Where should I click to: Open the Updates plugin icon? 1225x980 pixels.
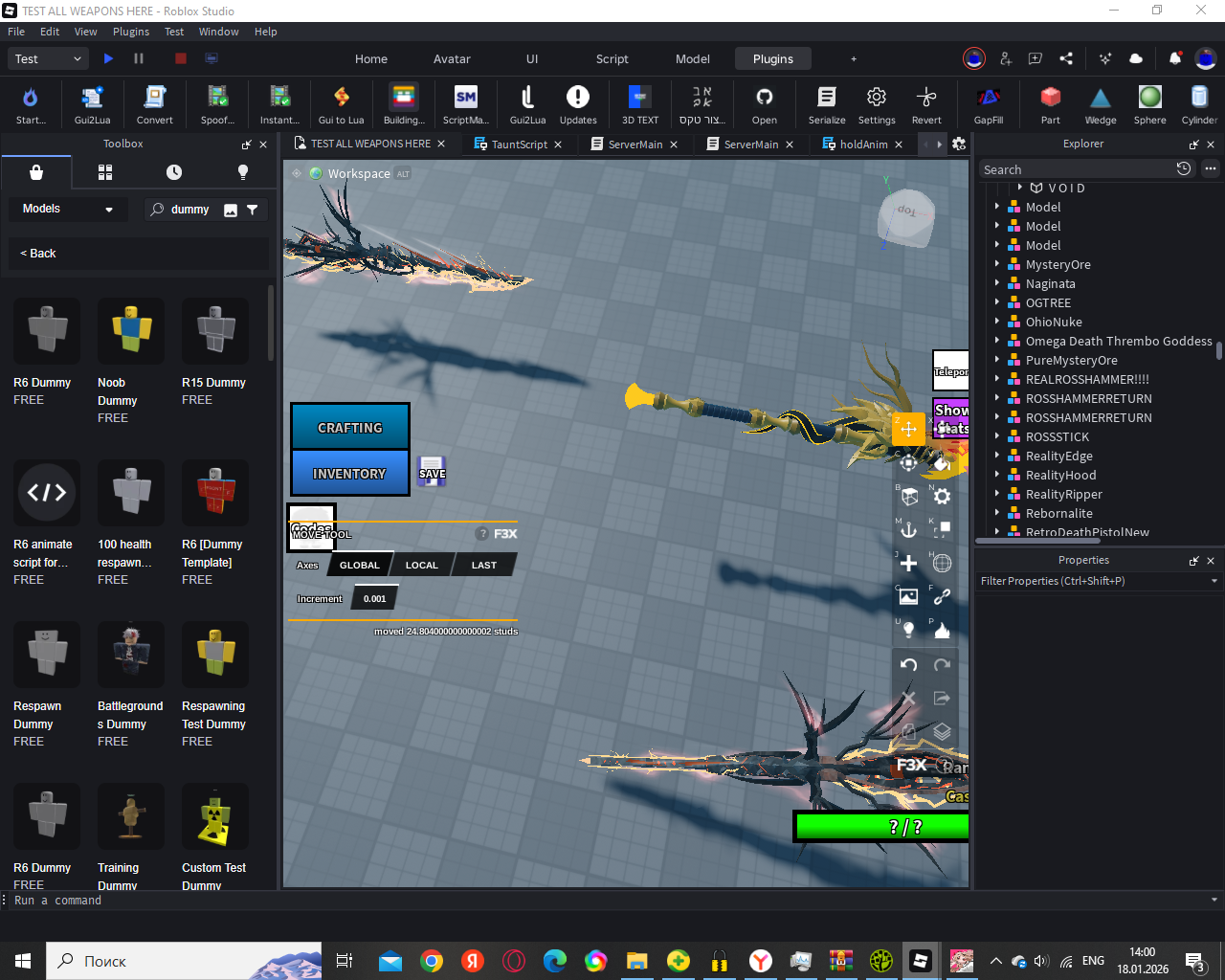578,104
